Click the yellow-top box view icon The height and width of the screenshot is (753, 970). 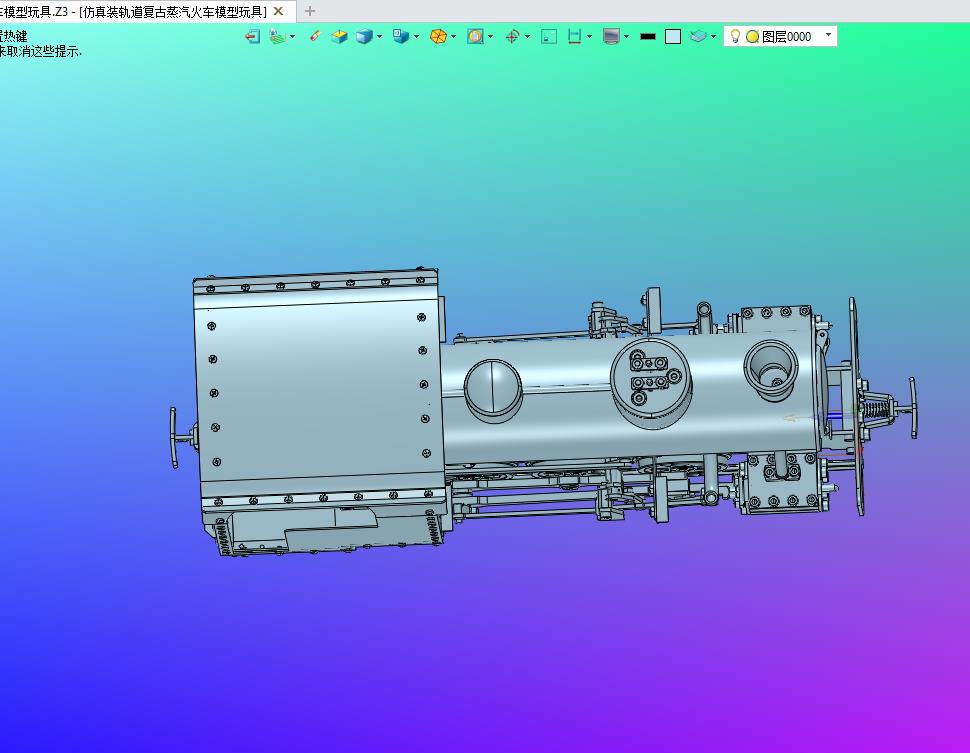[339, 37]
